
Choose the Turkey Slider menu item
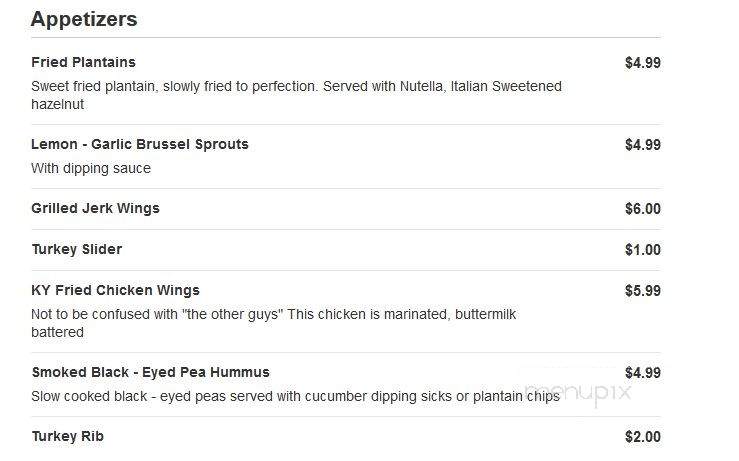(x=77, y=249)
